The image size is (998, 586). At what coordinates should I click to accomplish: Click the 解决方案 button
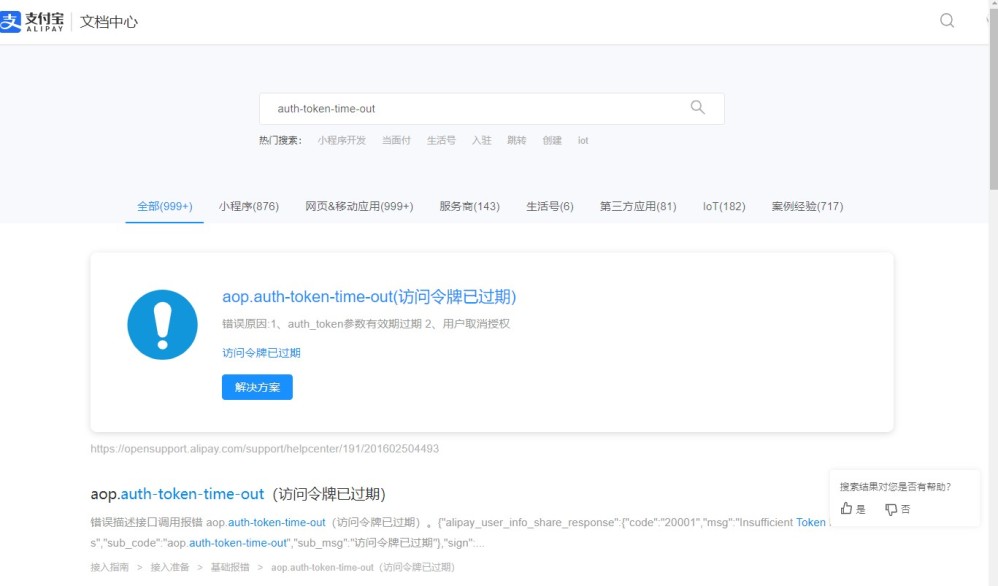tap(257, 387)
